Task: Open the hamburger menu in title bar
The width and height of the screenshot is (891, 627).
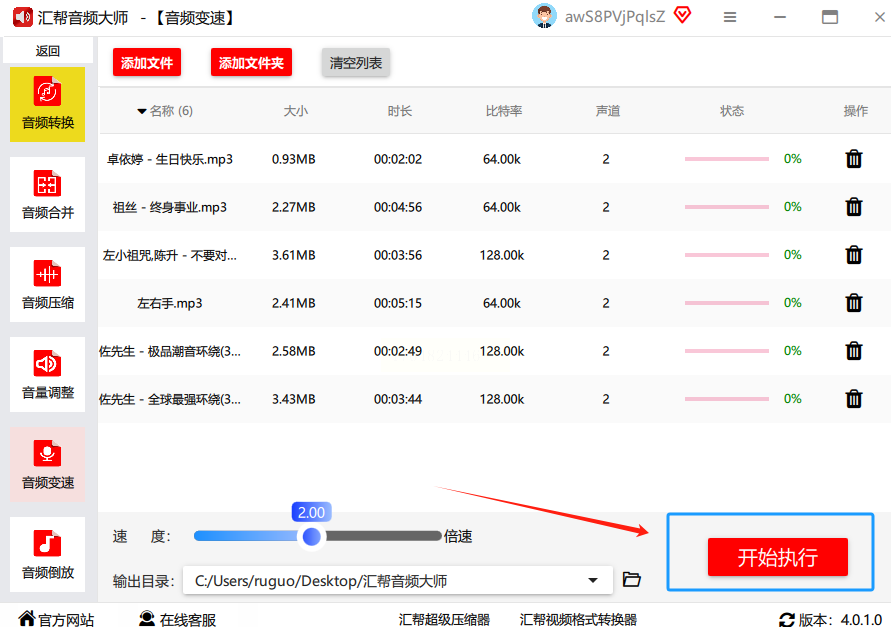Action: pos(730,17)
